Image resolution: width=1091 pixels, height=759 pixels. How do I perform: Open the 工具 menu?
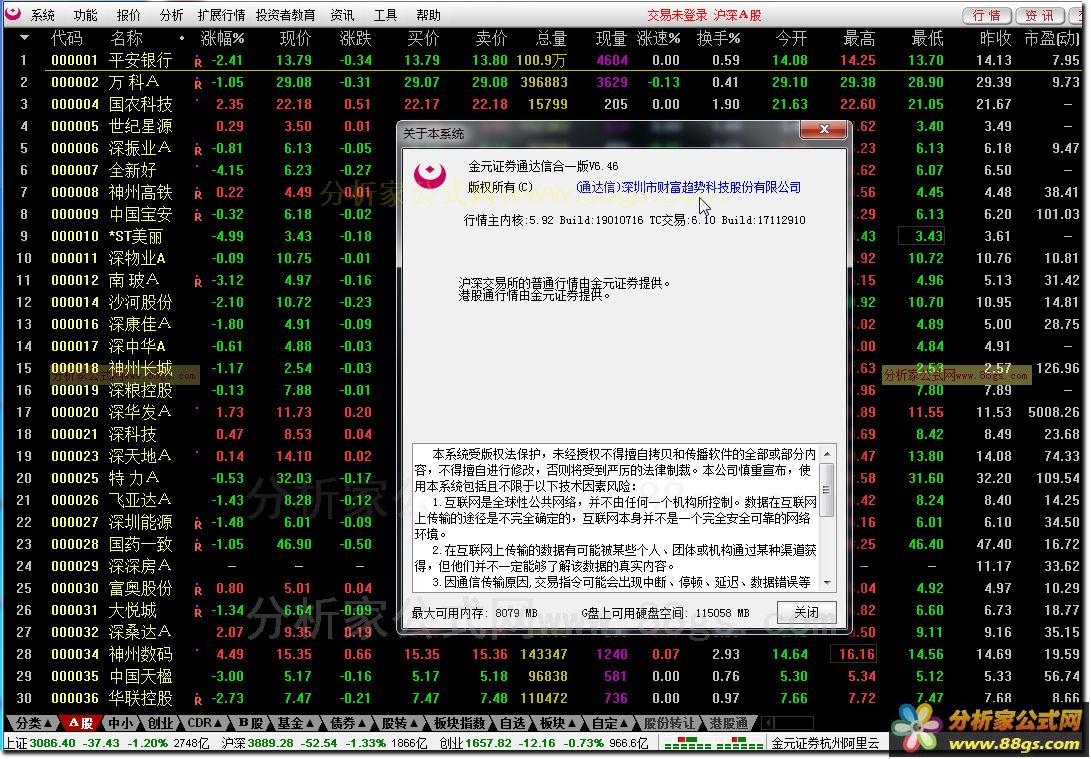[x=385, y=15]
